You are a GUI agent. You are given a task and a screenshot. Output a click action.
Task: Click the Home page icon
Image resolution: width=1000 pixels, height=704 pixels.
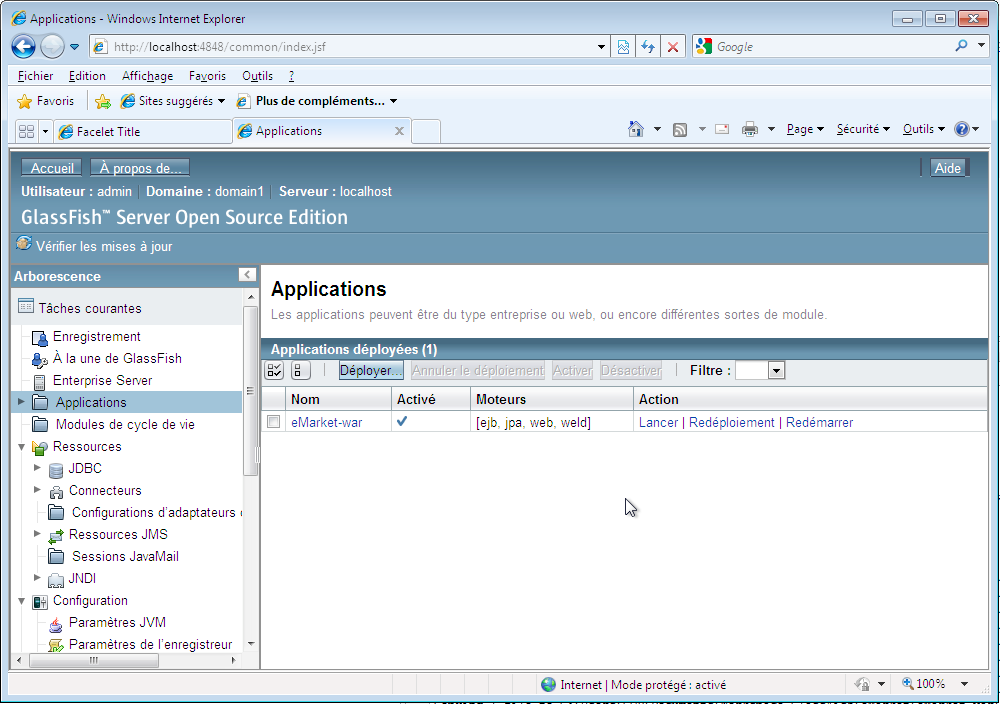pos(635,129)
